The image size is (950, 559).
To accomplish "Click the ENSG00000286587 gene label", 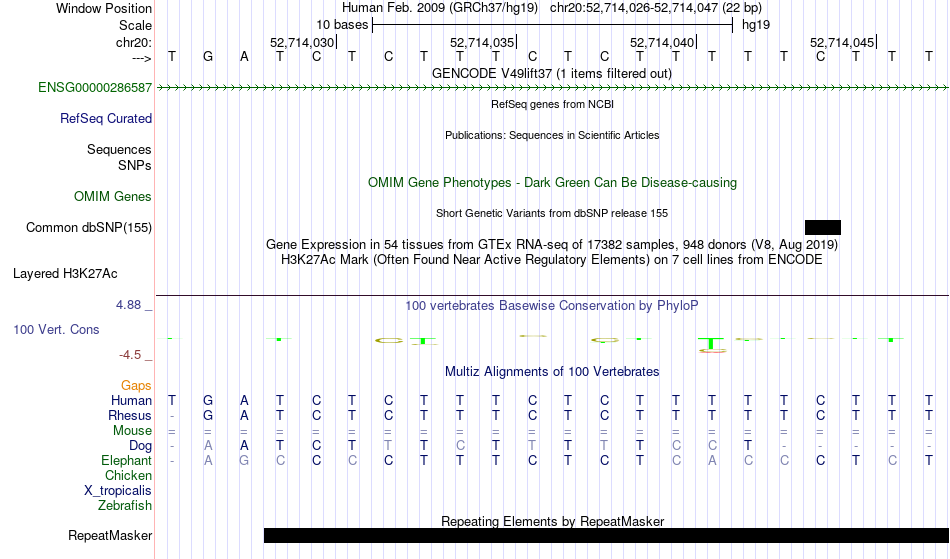I will tap(95, 88).
